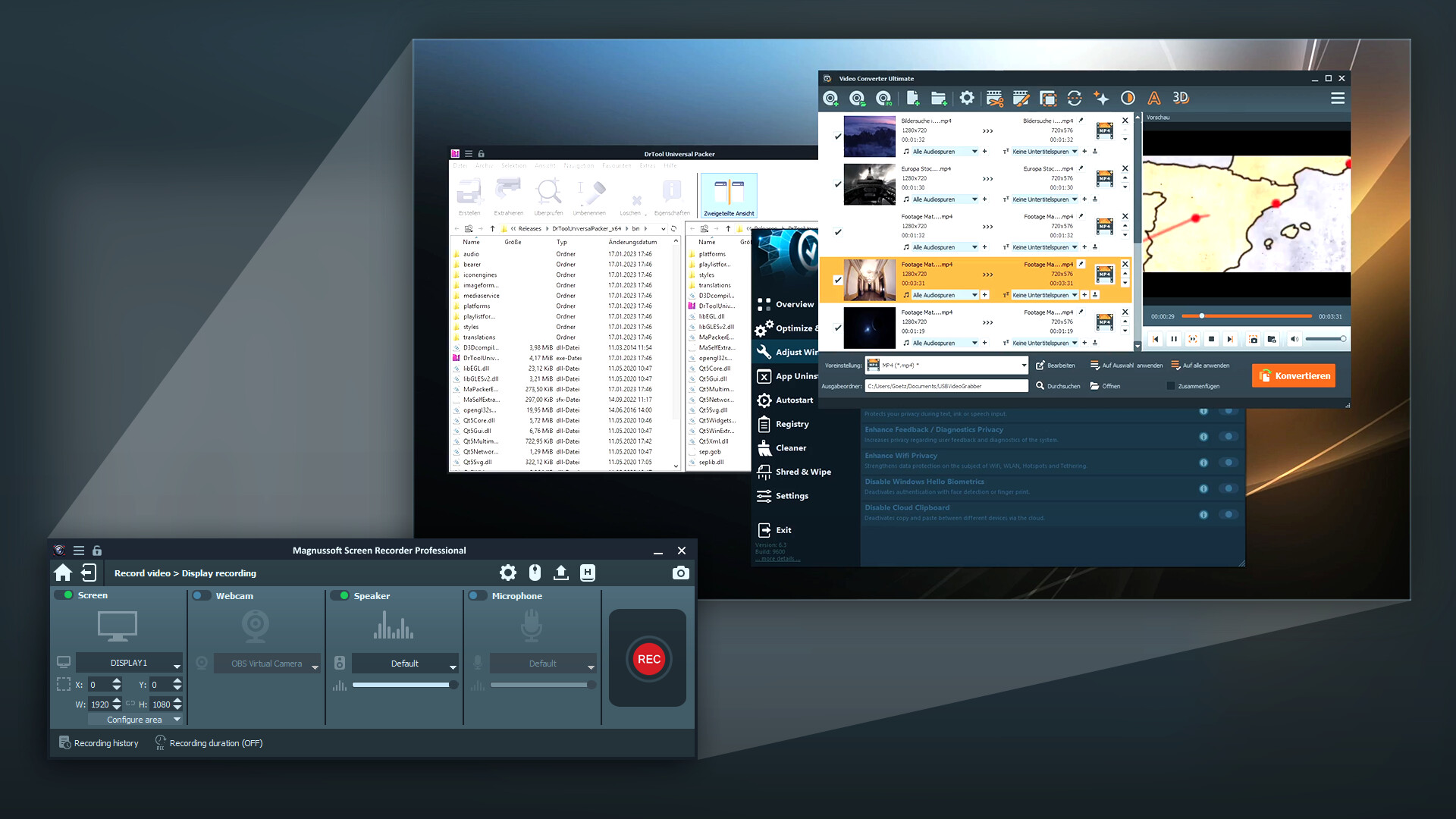Click the rotate video icon
The width and height of the screenshot is (1456, 819).
(1075, 99)
